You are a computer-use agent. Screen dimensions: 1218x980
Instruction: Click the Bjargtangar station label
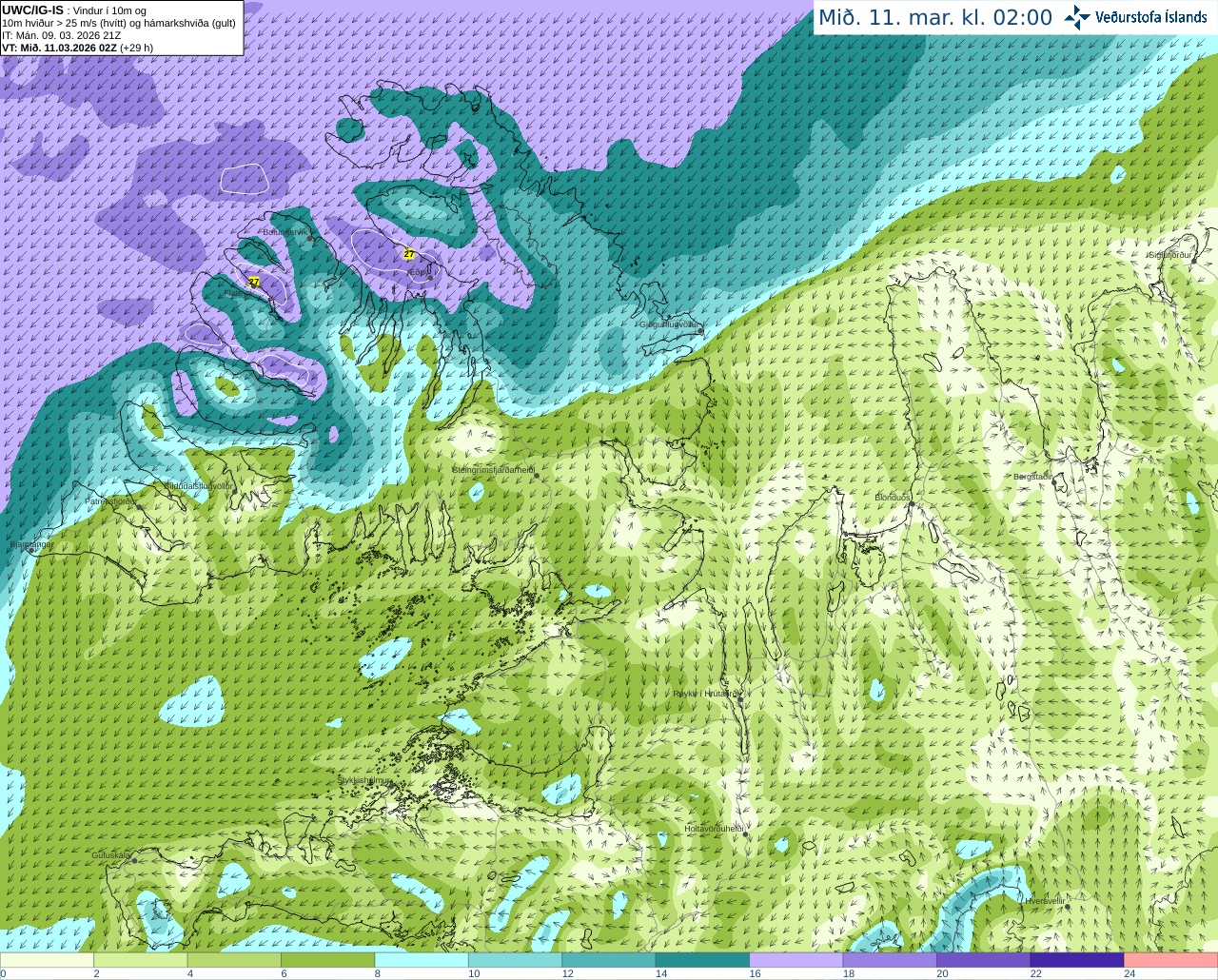pos(30,545)
